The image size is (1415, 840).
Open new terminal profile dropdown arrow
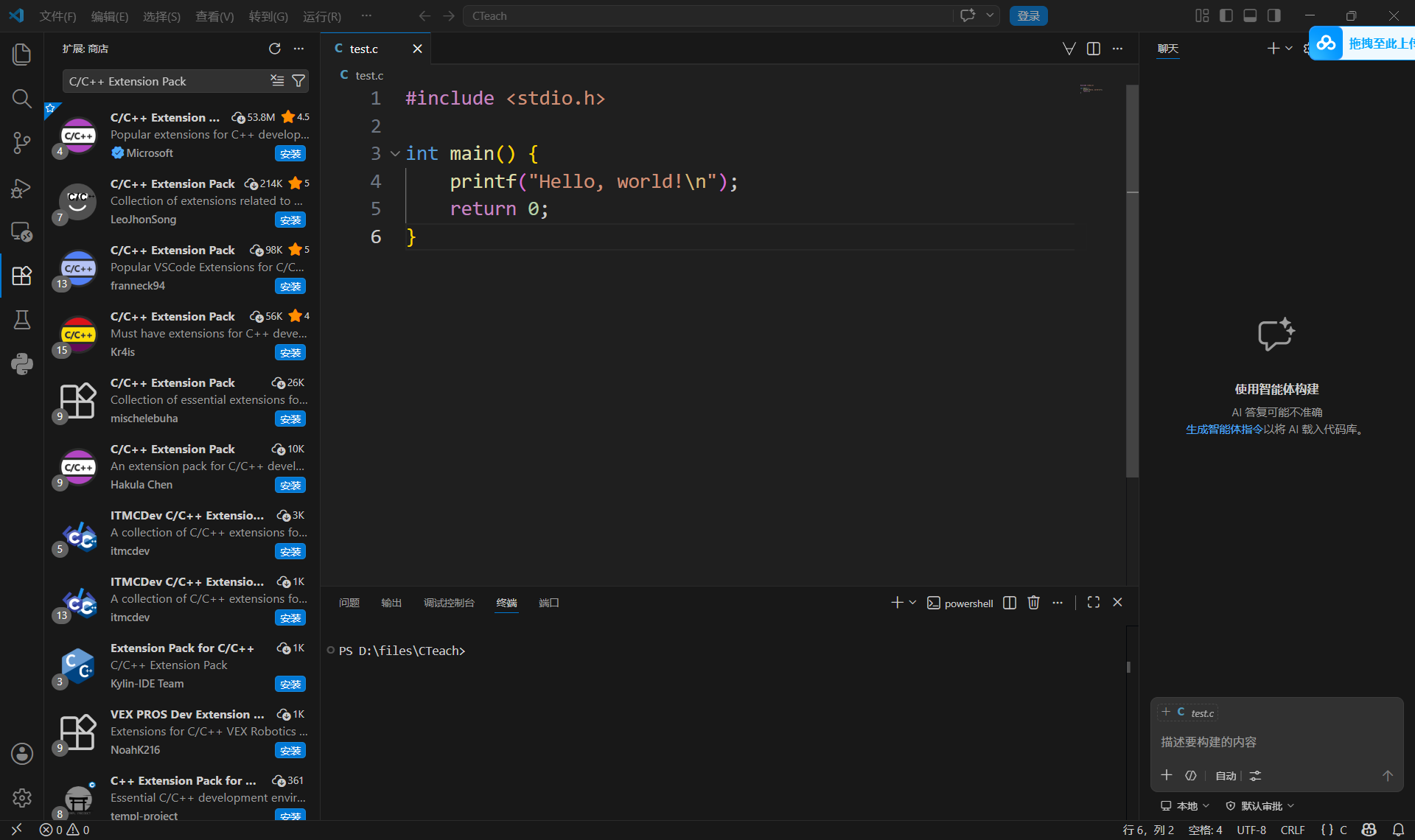912,603
